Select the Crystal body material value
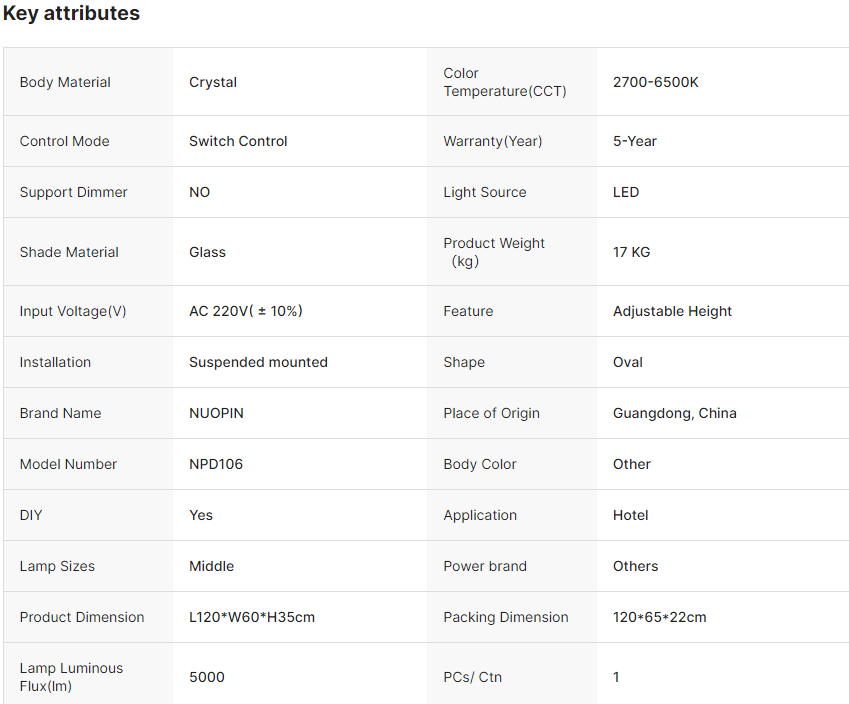This screenshot has width=849, height=704. (213, 82)
